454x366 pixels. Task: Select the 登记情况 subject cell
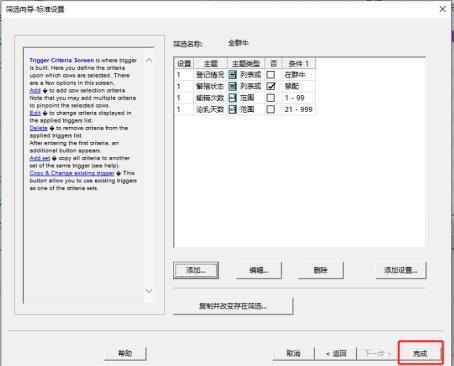click(x=210, y=75)
